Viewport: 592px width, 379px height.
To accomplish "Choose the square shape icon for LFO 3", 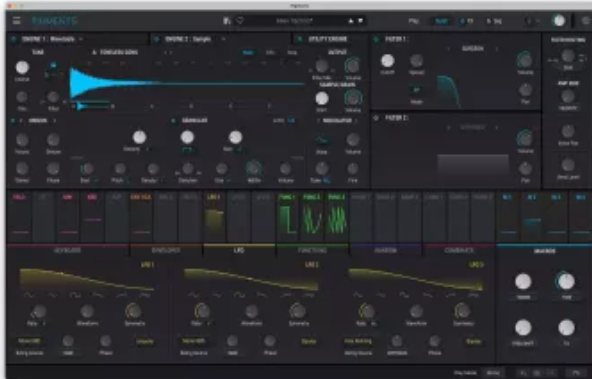I will click(x=404, y=295).
